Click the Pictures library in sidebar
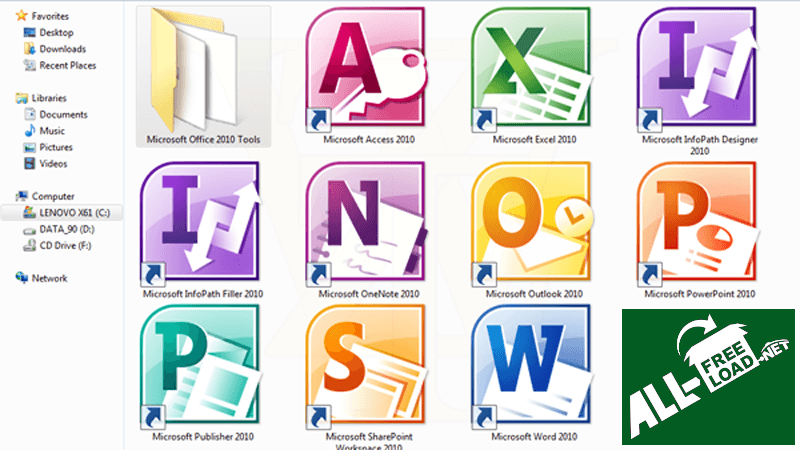The image size is (800, 450). pos(55,147)
